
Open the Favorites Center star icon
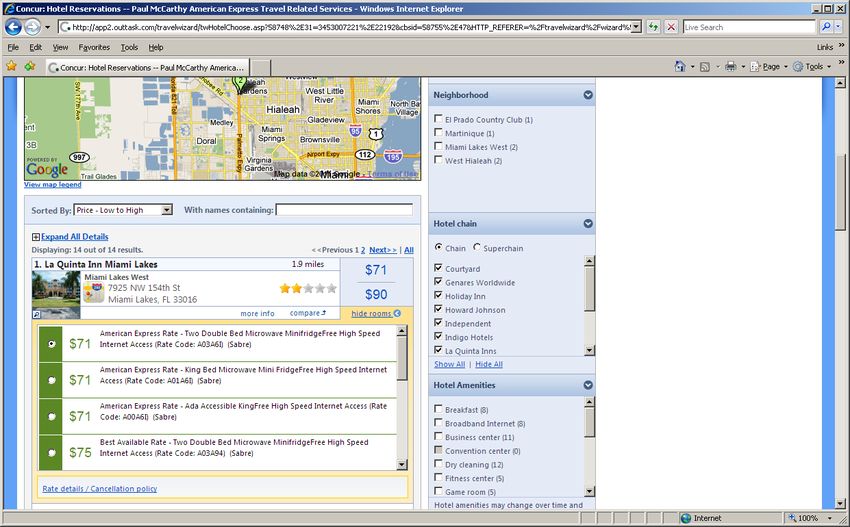click(11, 66)
